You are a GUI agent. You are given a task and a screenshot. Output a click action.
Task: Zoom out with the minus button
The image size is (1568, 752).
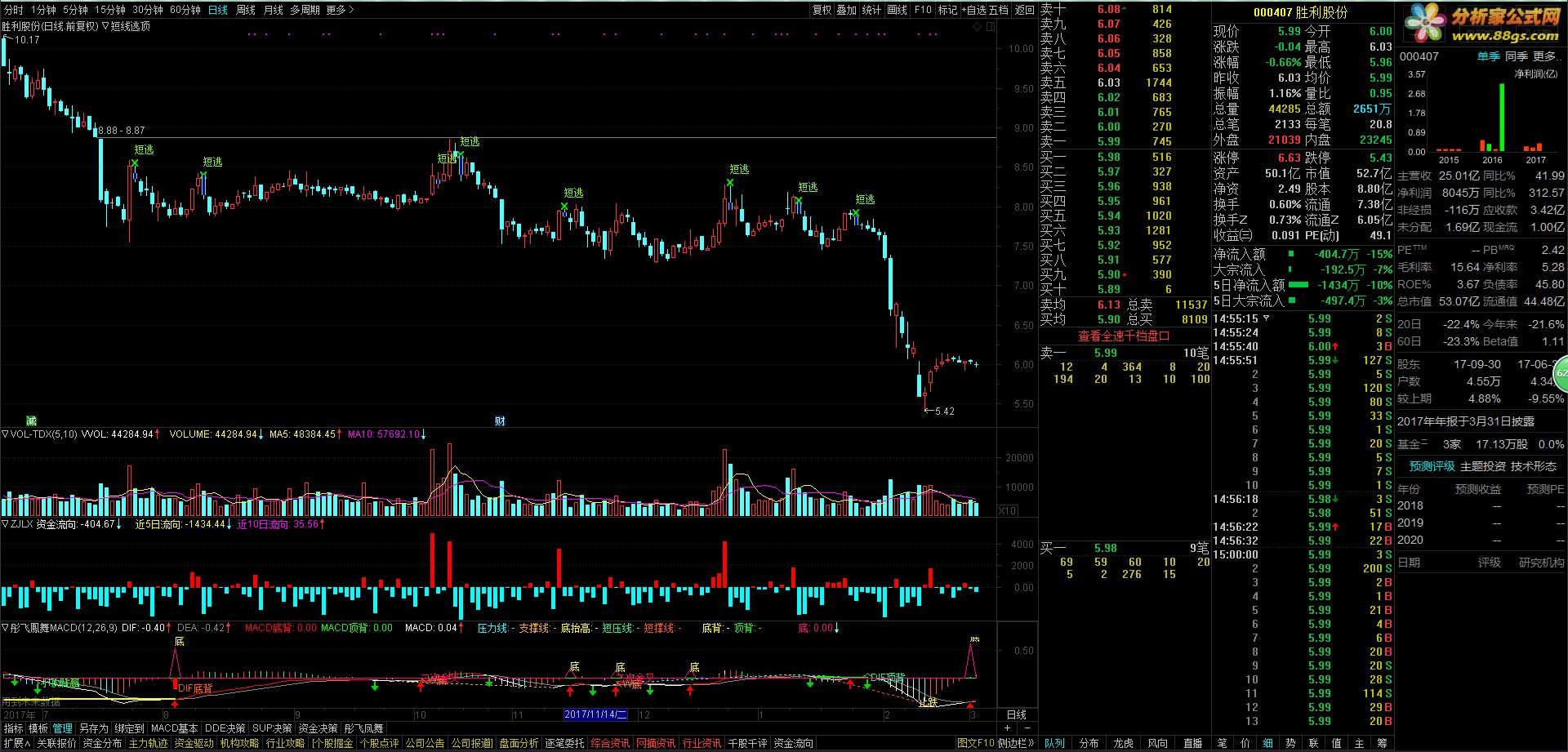tap(1027, 728)
